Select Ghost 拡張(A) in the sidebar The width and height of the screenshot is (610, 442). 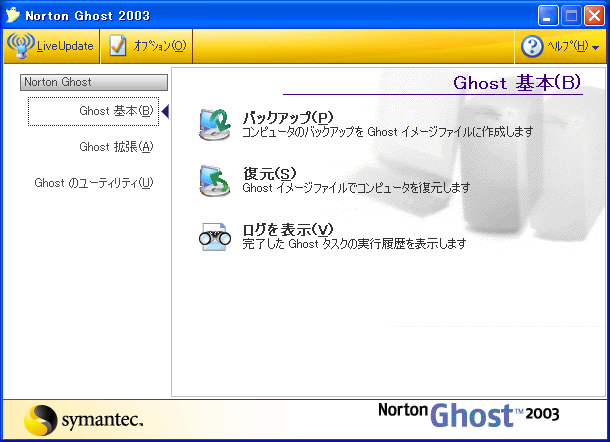coord(116,147)
